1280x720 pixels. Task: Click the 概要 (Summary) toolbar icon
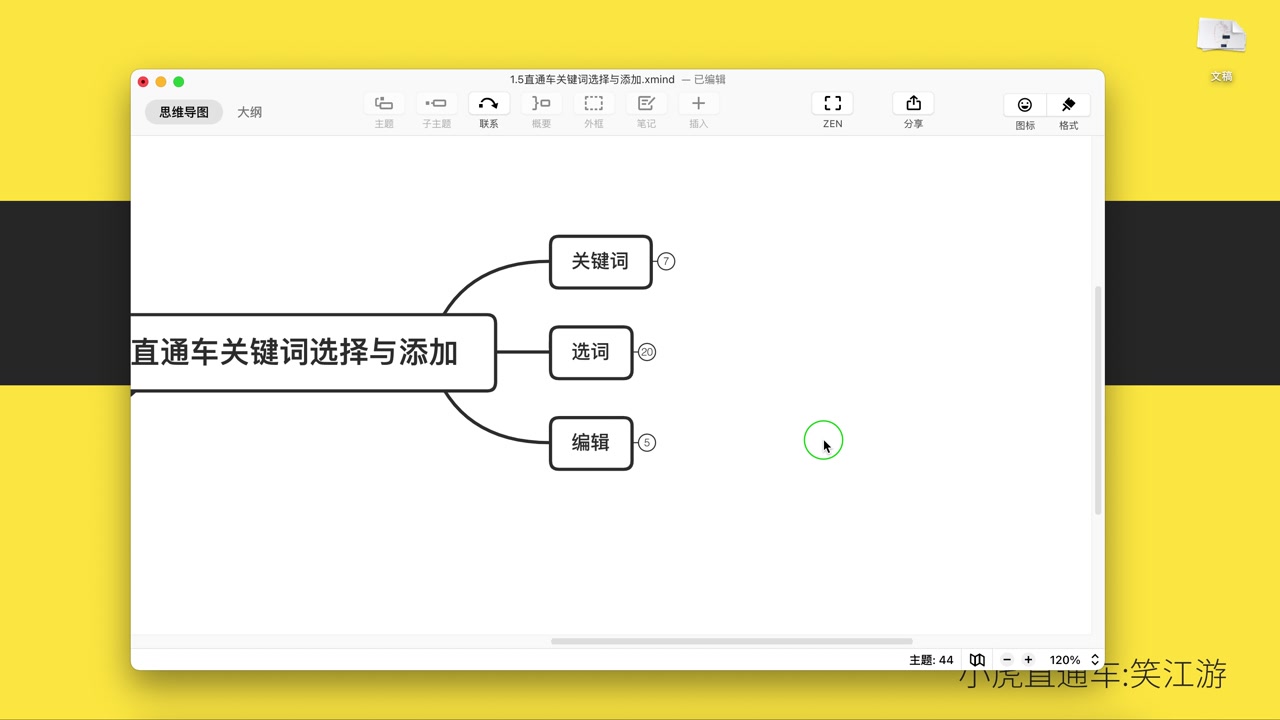coord(541,104)
